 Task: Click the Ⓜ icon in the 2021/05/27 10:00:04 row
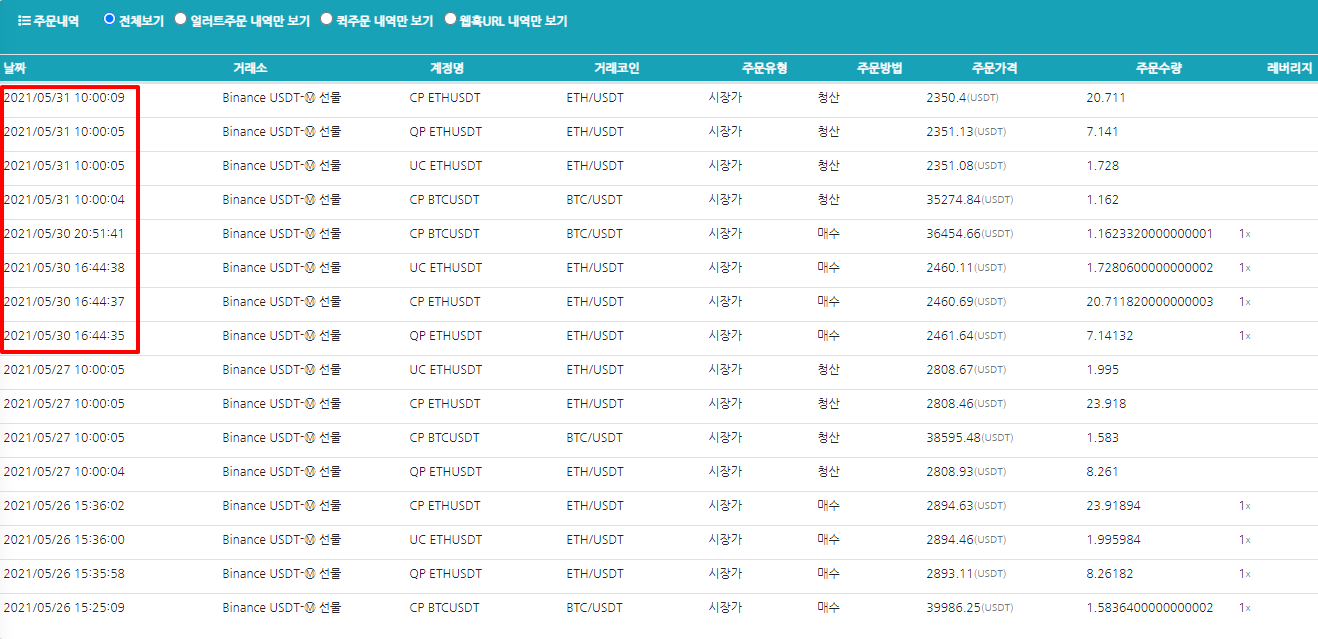click(311, 470)
